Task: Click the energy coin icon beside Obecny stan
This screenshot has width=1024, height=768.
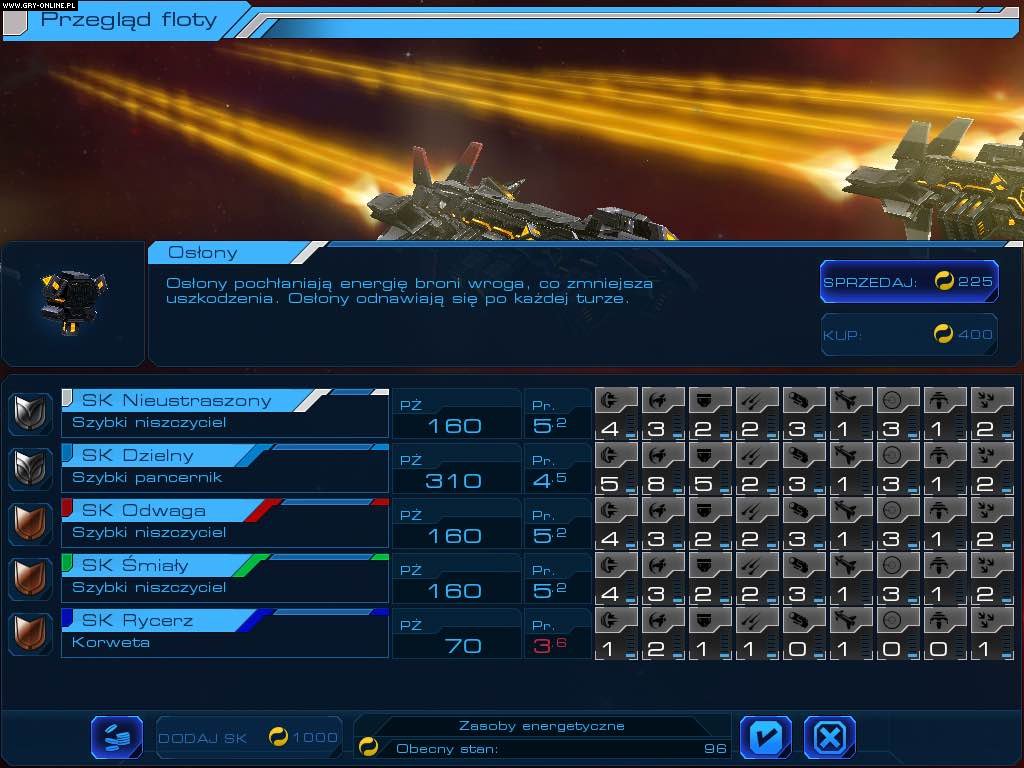Action: tap(368, 746)
